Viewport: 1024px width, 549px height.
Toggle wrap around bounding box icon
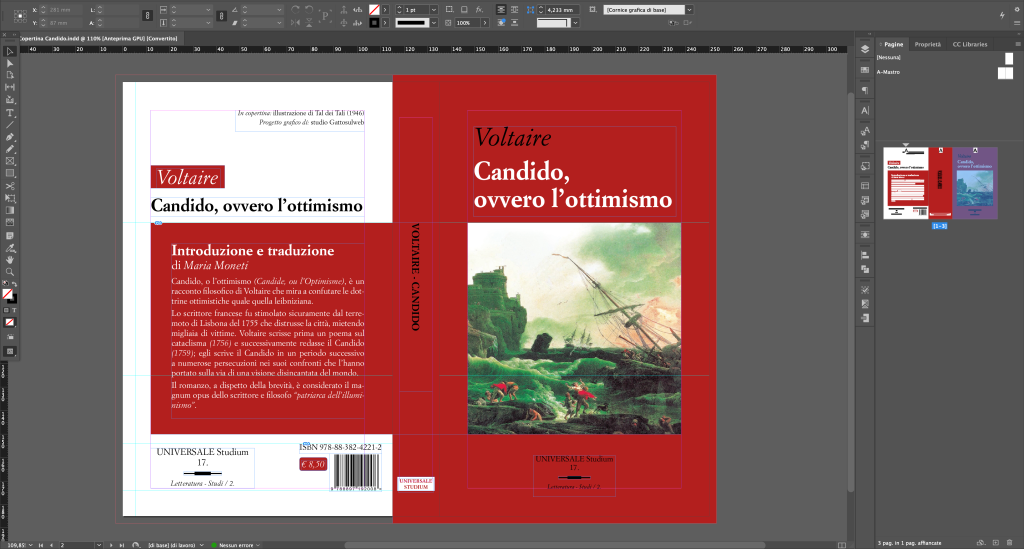point(515,10)
